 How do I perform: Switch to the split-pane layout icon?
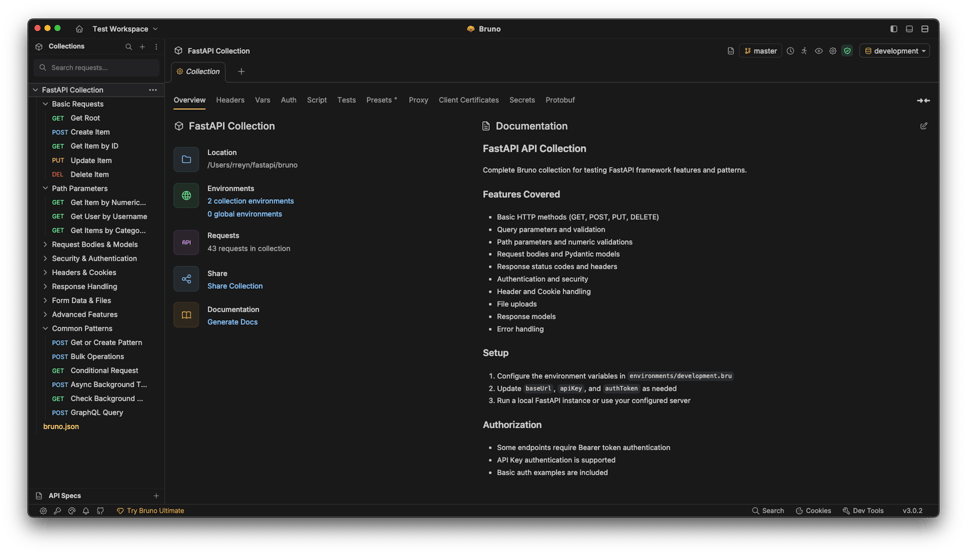click(x=924, y=29)
